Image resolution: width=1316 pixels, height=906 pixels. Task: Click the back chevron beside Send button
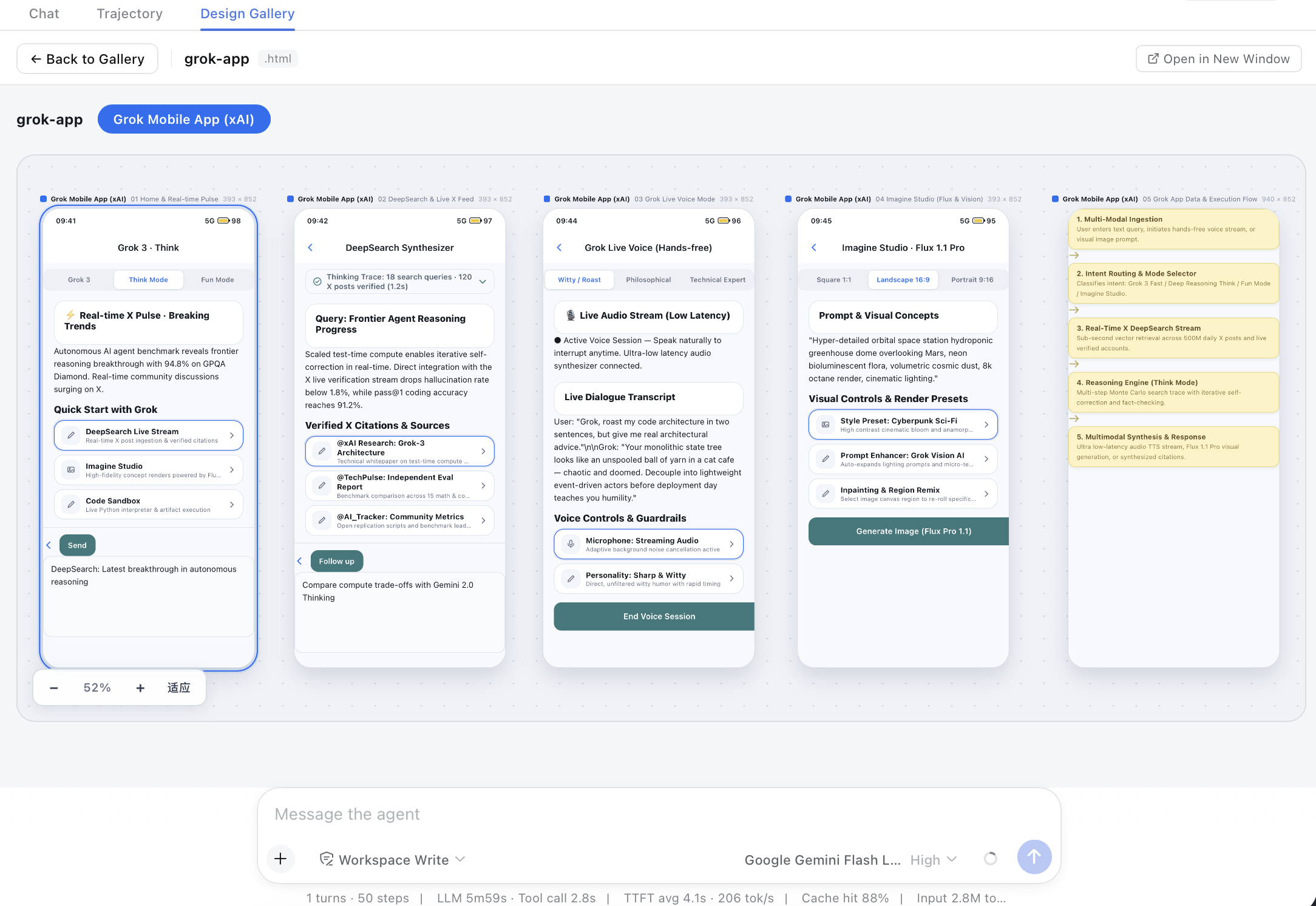click(49, 545)
